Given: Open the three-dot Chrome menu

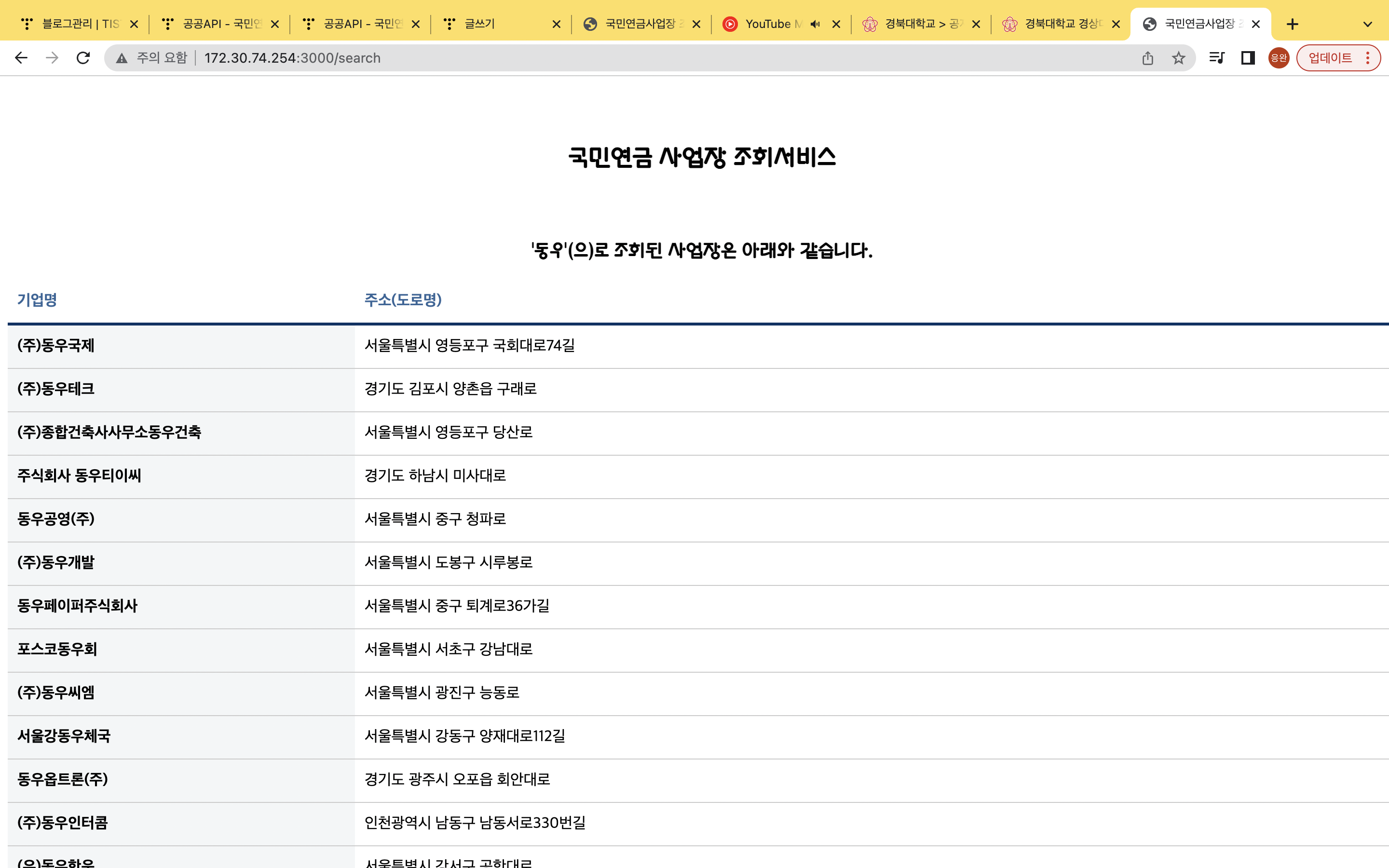Looking at the screenshot, I should pyautogui.click(x=1368, y=58).
